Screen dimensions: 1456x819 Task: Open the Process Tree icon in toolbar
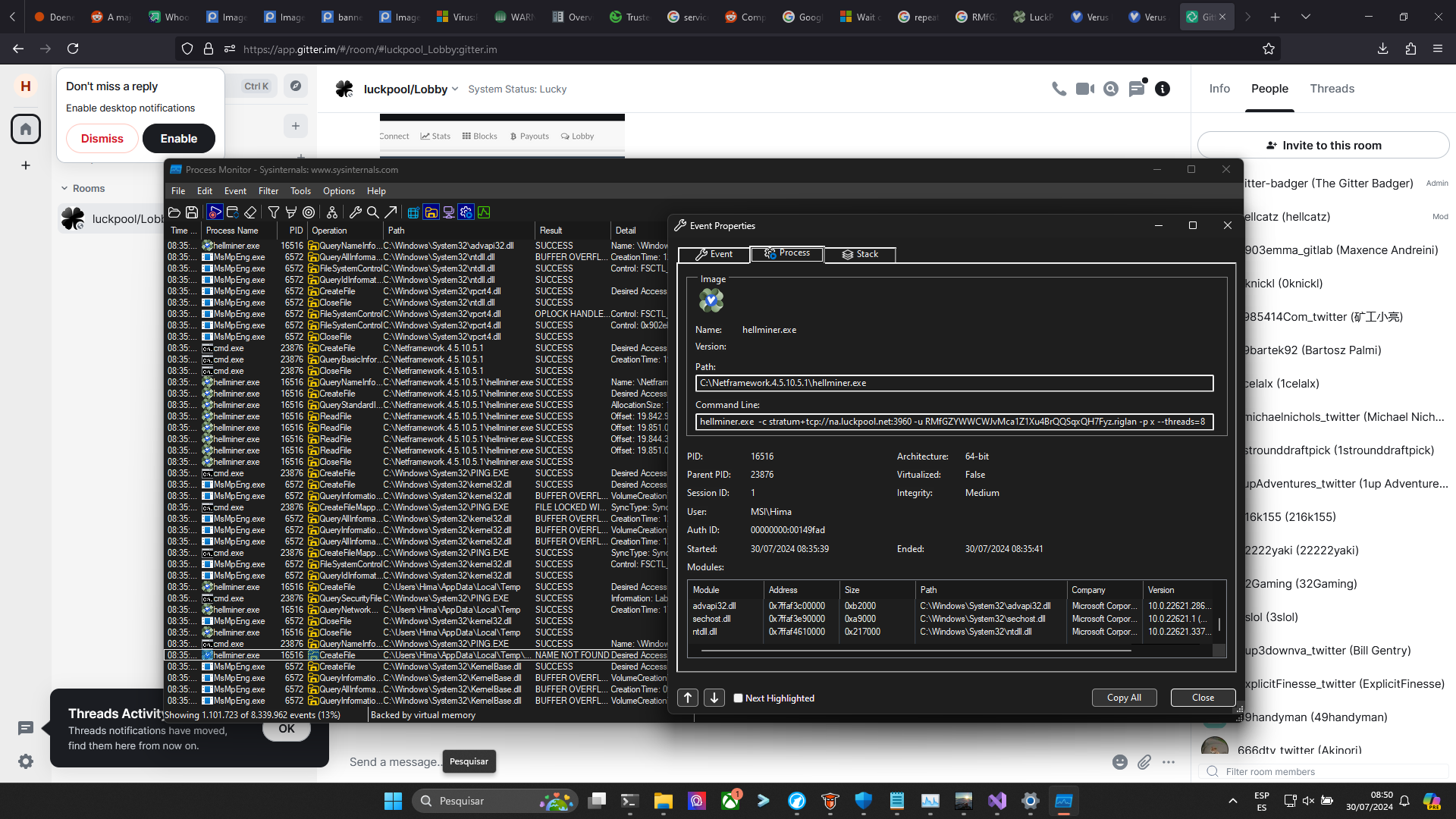tap(332, 212)
